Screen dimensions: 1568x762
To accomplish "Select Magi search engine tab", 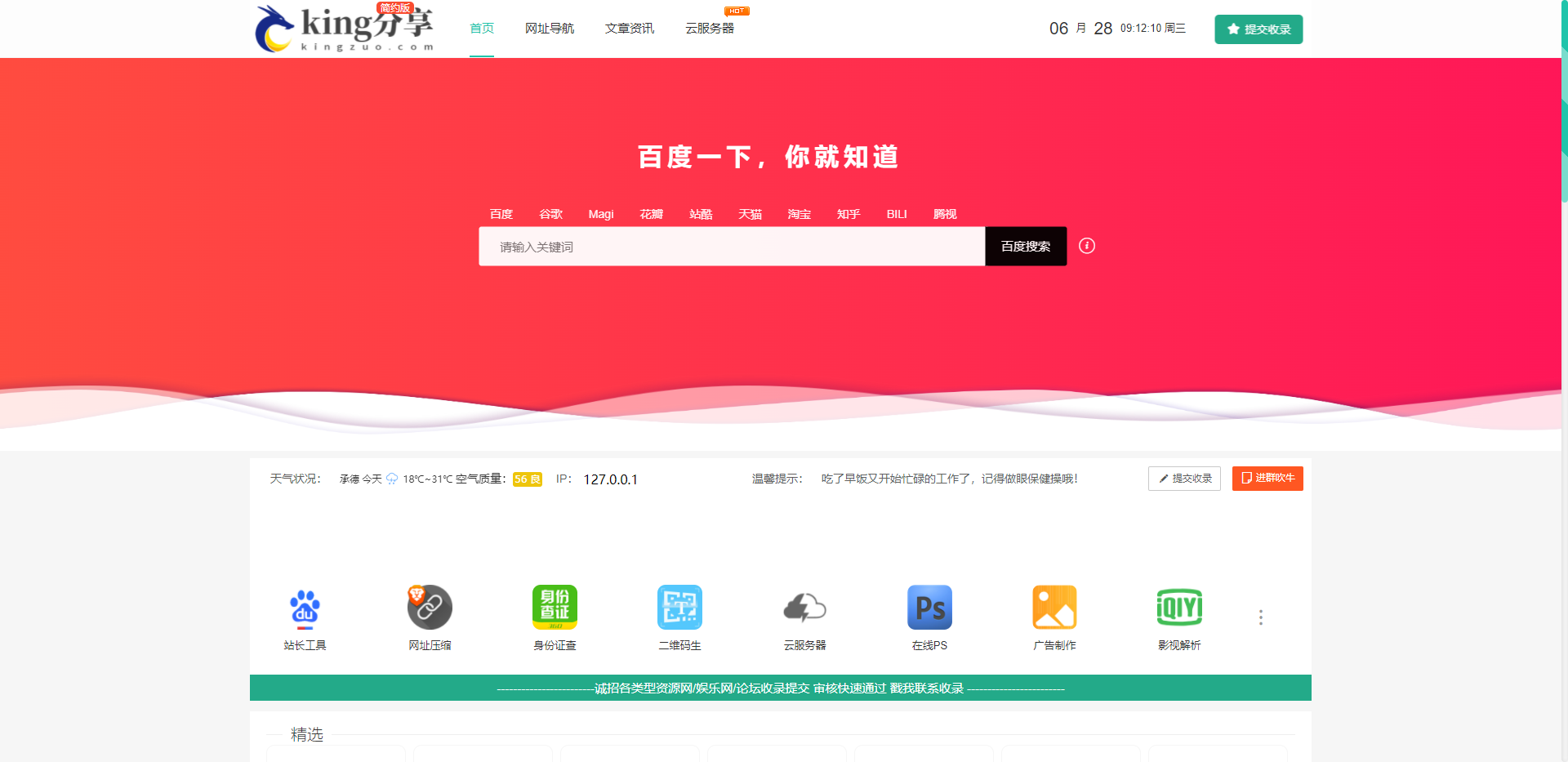I will pos(601,214).
